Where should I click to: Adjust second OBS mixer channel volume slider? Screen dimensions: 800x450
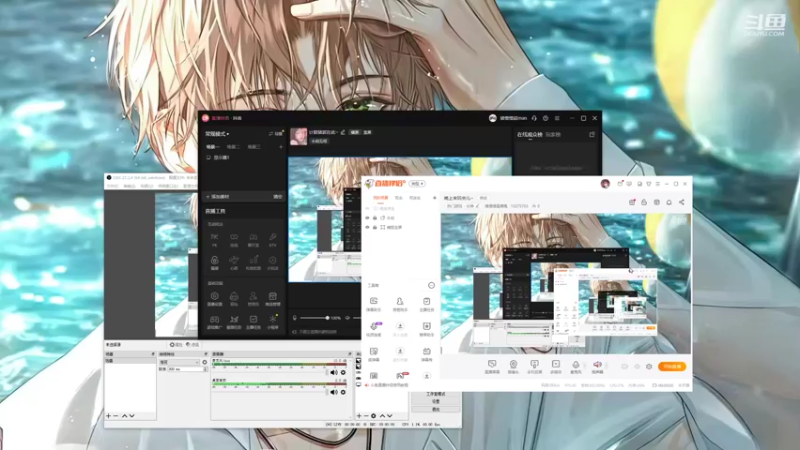pyautogui.click(x=269, y=392)
